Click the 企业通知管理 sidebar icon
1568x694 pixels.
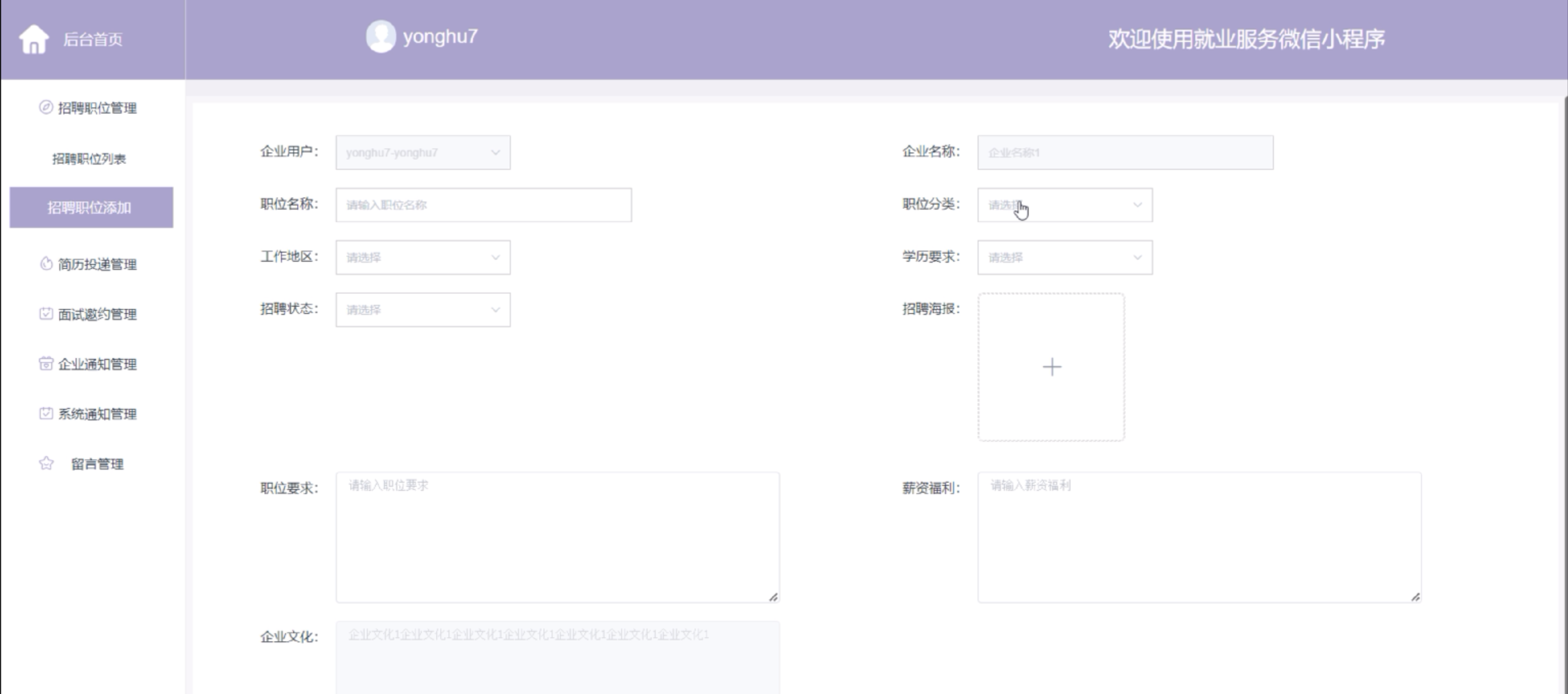pyautogui.click(x=45, y=364)
